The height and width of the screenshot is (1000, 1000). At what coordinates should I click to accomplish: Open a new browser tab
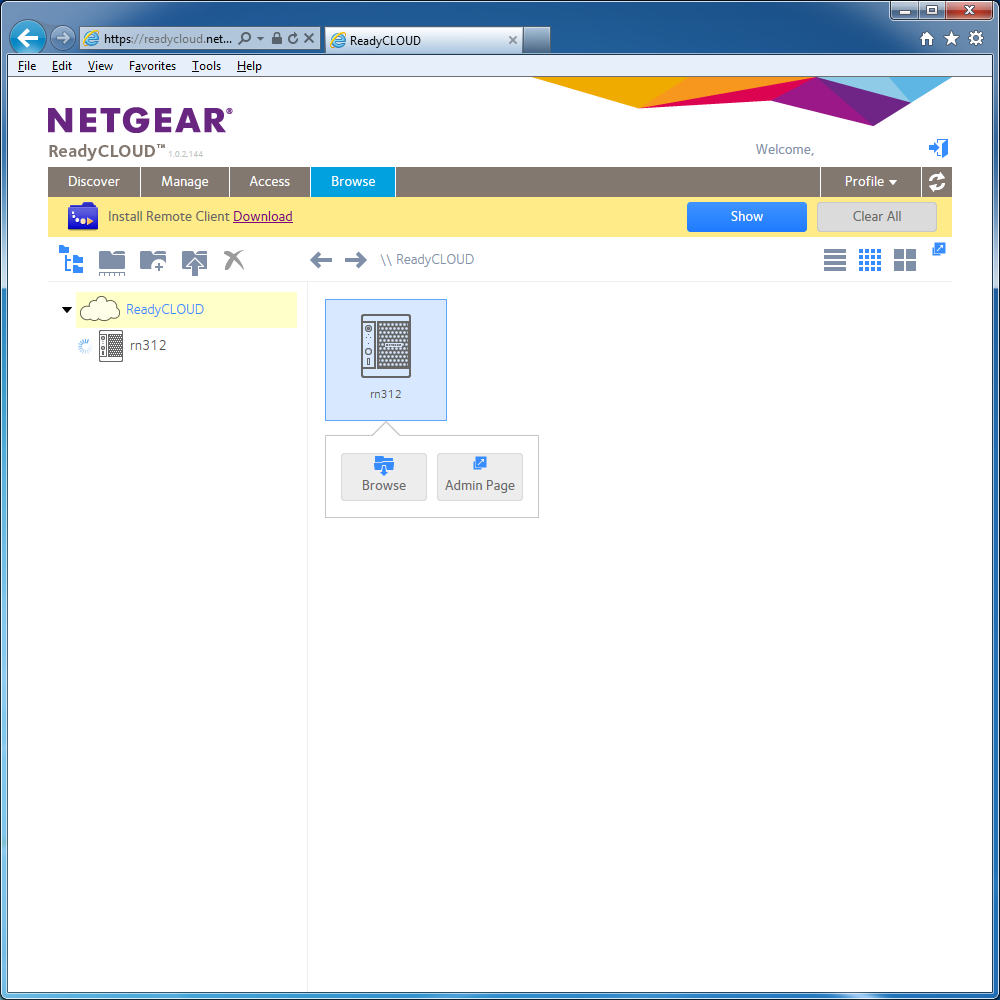pyautogui.click(x=537, y=40)
